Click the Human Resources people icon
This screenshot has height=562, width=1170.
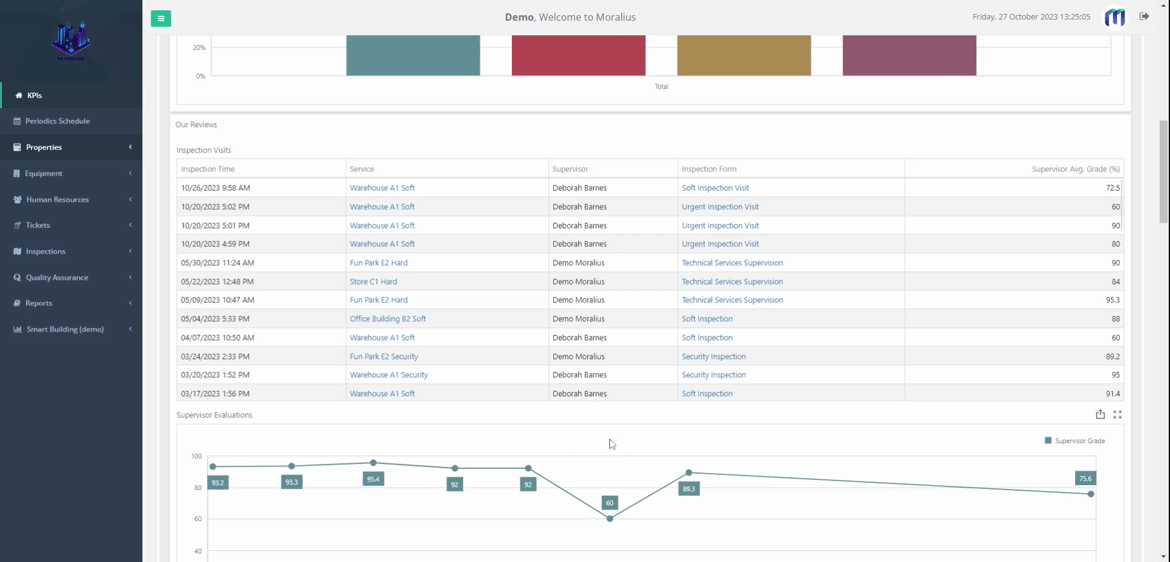(x=18, y=199)
